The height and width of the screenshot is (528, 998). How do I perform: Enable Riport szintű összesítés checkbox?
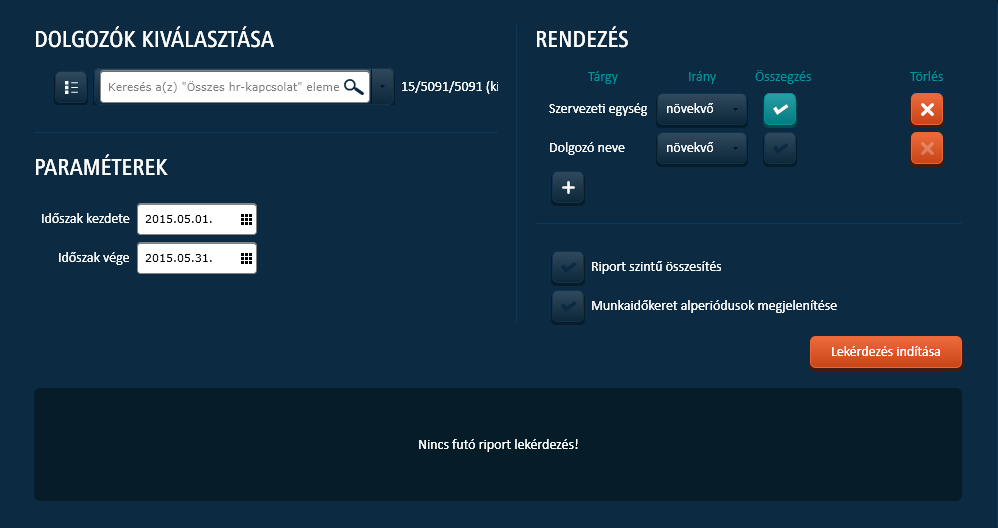tap(568, 267)
